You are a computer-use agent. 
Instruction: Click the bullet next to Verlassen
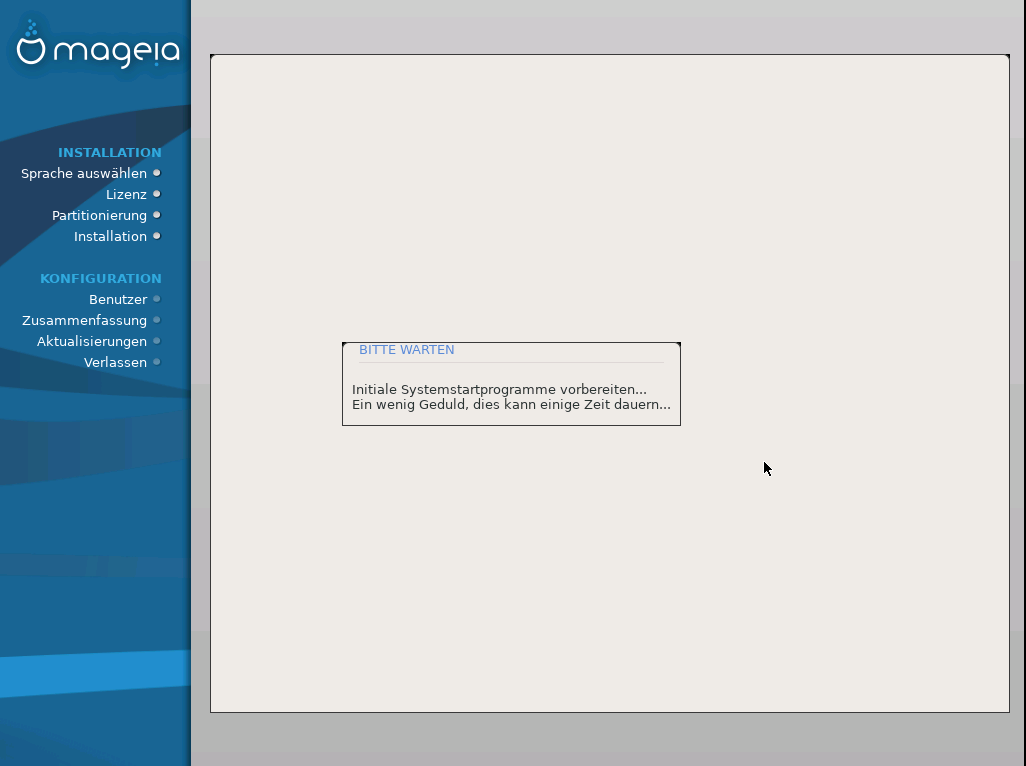coord(157,362)
